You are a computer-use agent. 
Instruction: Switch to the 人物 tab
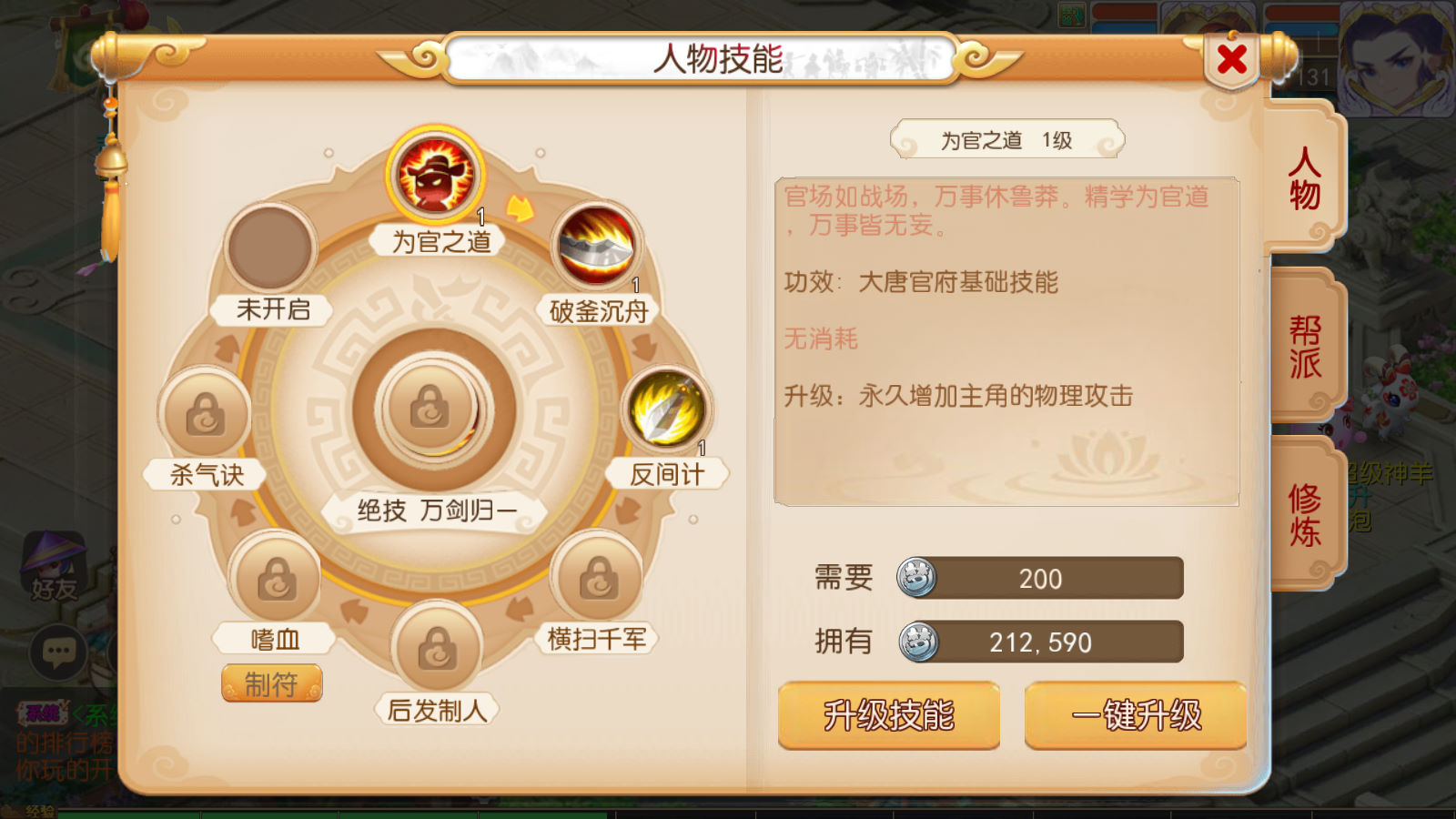click(1303, 177)
